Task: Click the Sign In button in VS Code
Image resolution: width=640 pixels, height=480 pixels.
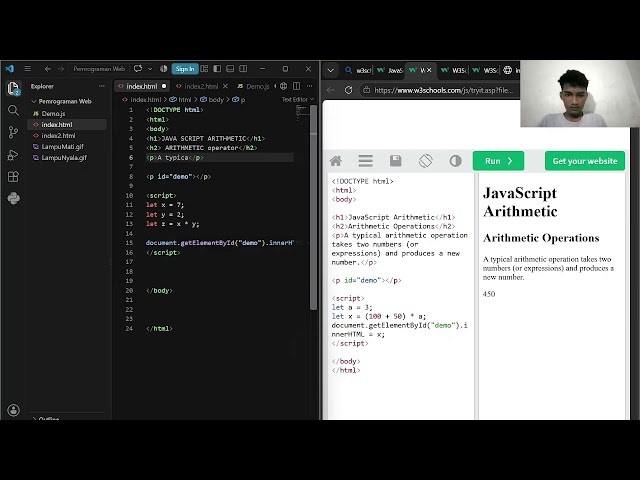Action: pos(185,69)
